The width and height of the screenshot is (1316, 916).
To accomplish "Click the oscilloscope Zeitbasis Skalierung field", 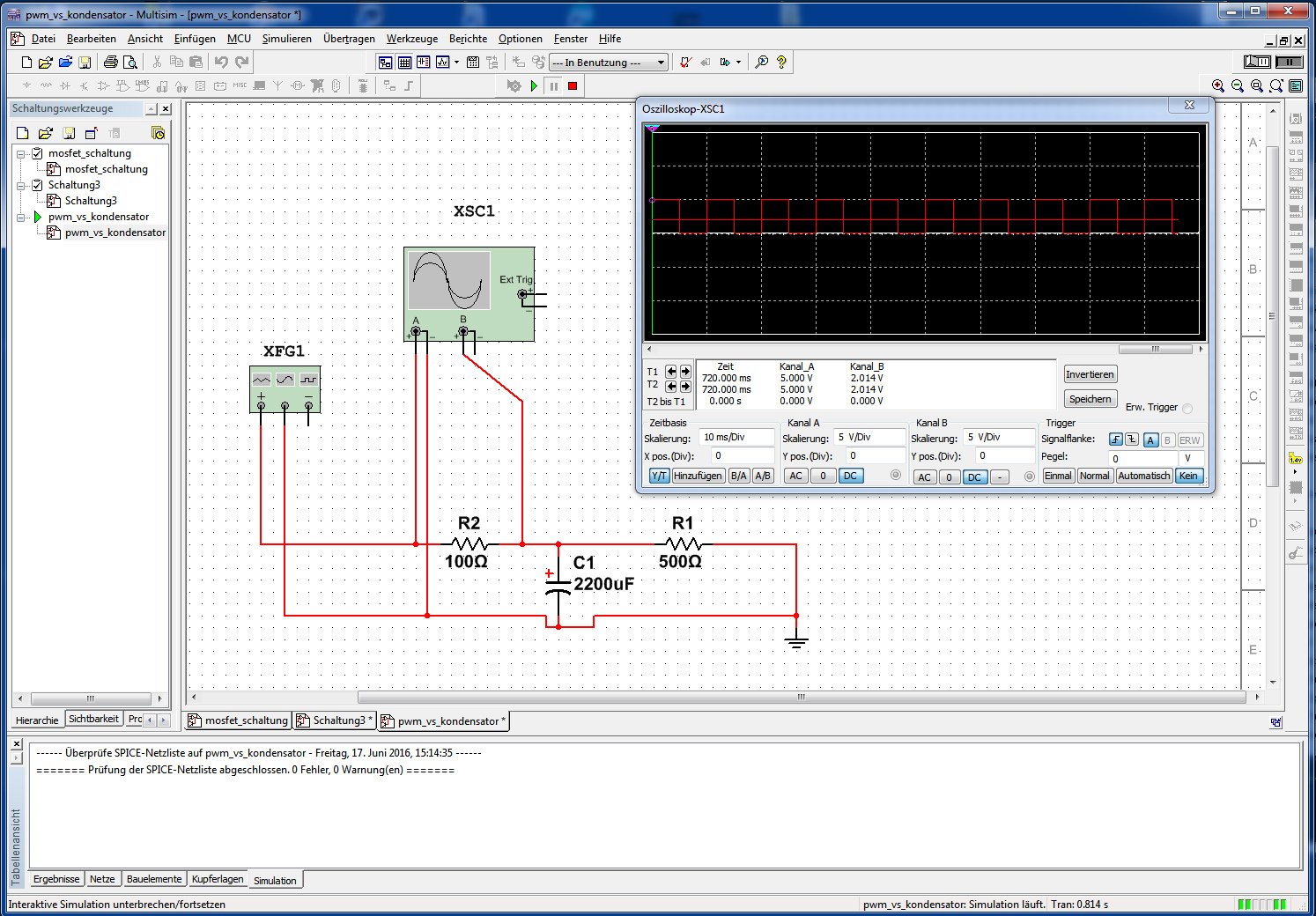I will (x=736, y=437).
